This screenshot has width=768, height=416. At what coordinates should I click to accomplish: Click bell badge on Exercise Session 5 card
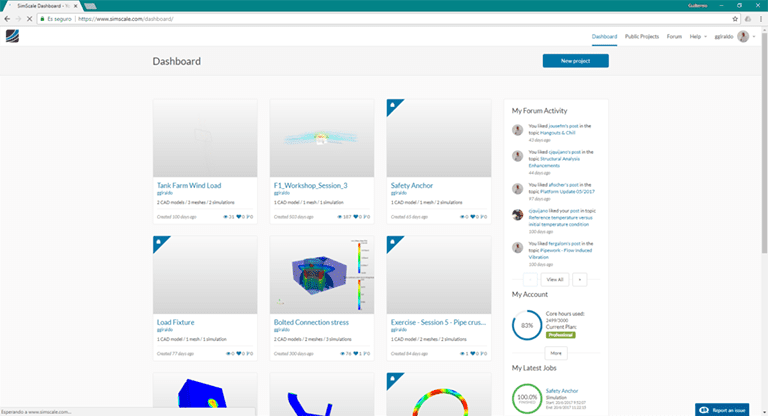392,242
